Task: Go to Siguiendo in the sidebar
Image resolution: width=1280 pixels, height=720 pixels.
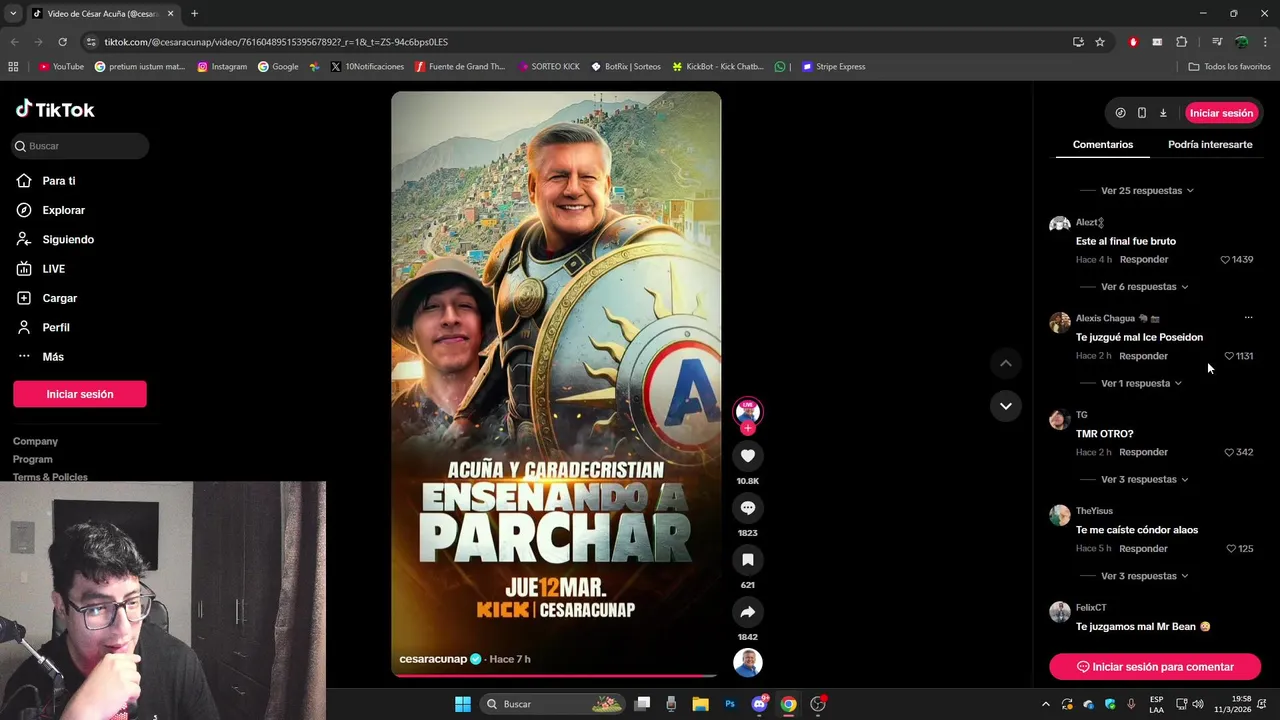Action: pyautogui.click(x=55, y=239)
